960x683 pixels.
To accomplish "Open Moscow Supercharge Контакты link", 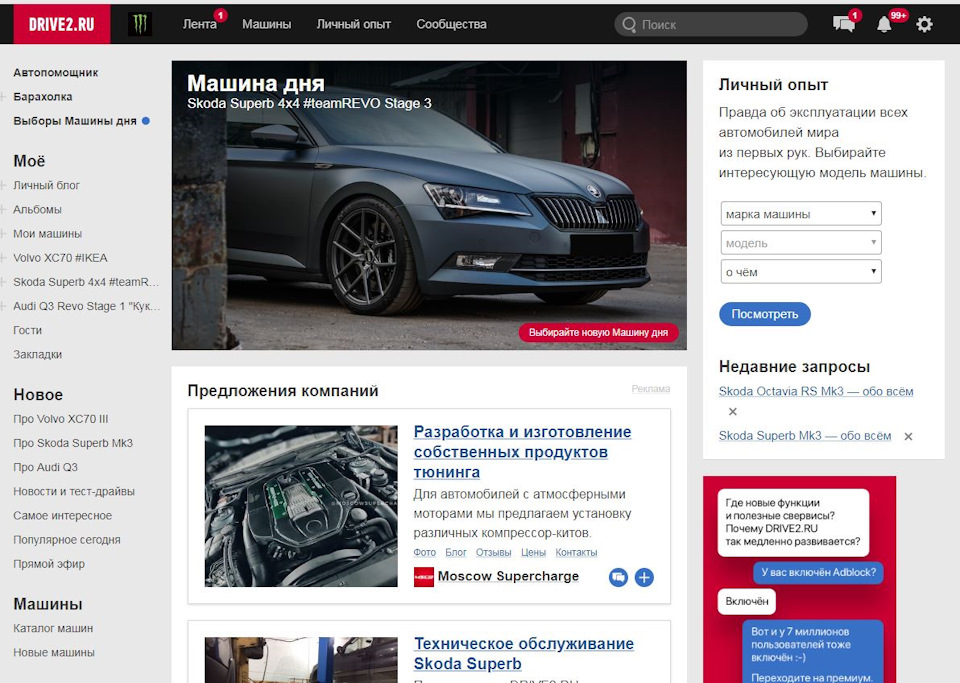I will (576, 552).
